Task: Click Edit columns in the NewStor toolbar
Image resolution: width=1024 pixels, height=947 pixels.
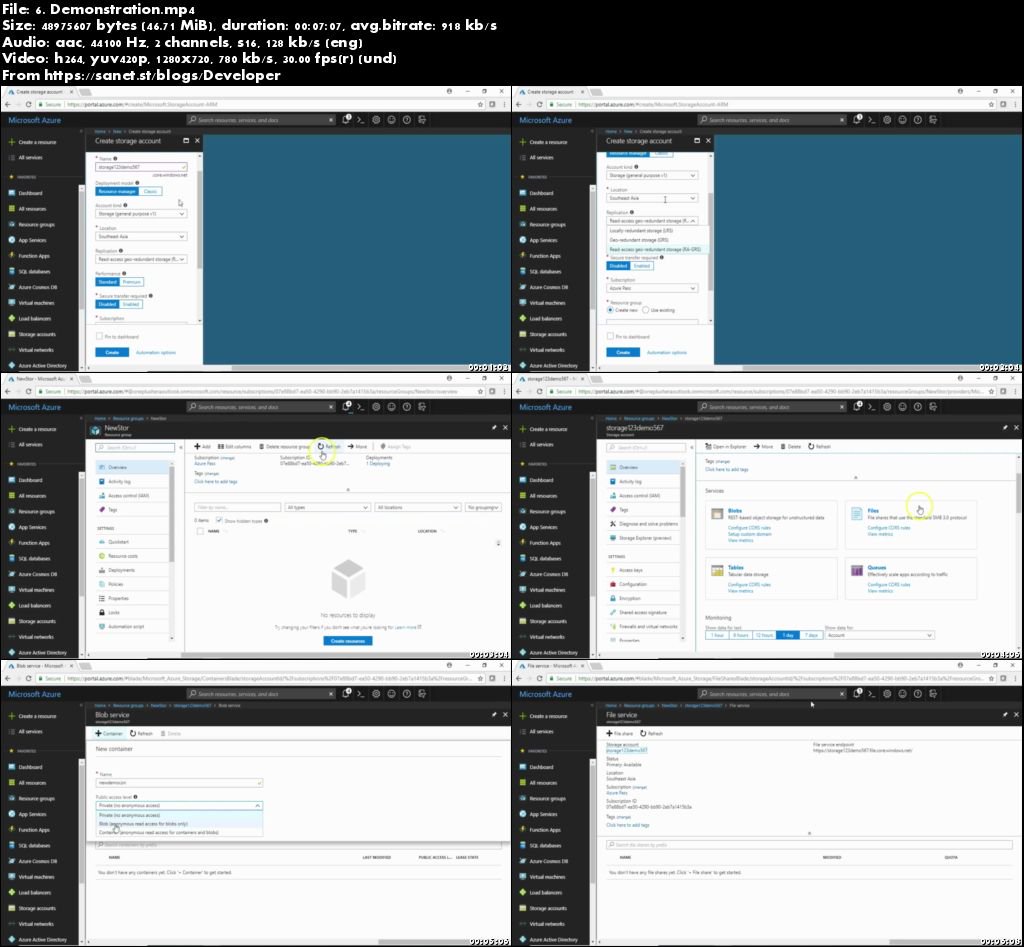Action: click(x=234, y=447)
